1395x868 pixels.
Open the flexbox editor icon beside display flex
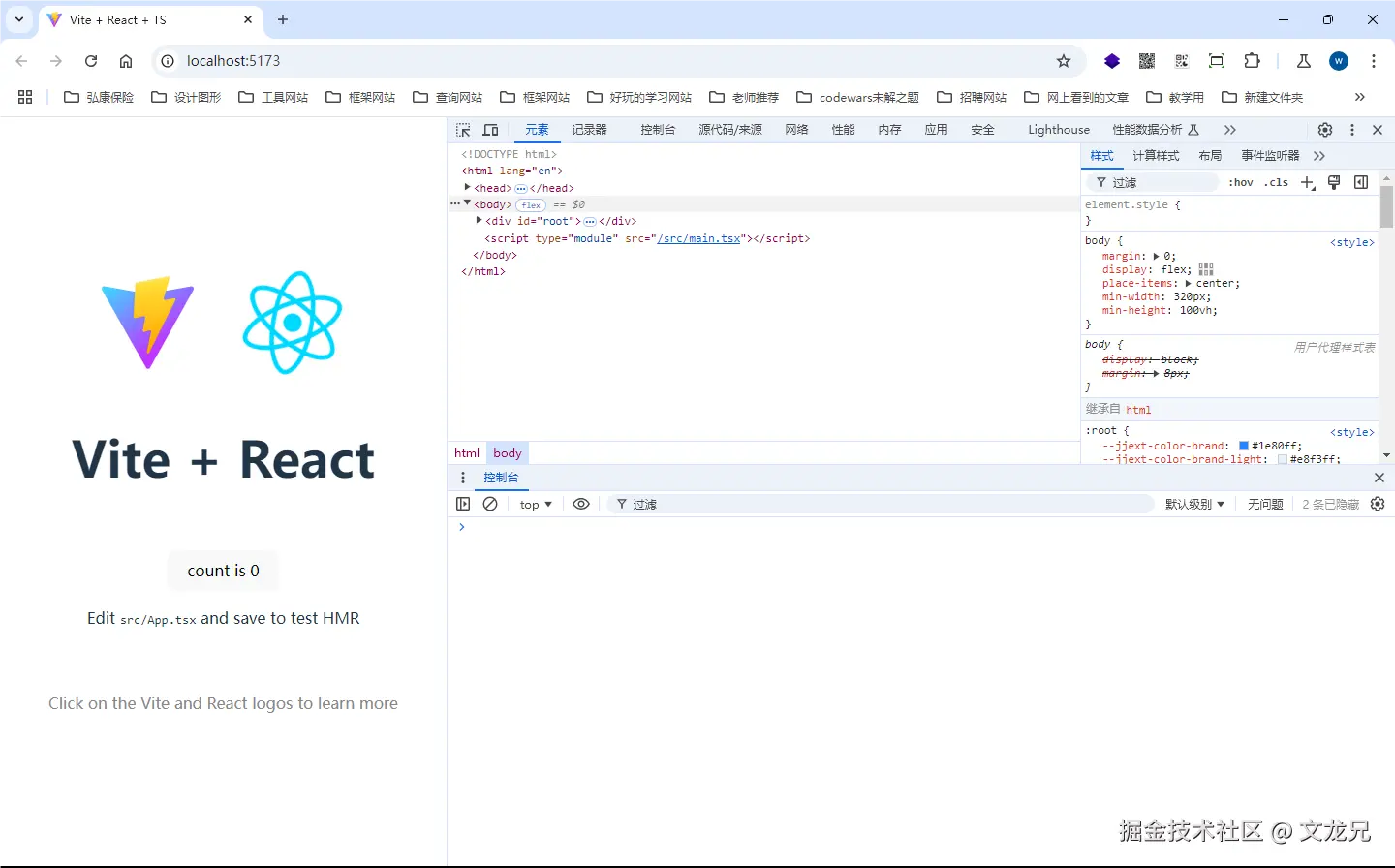pos(1206,269)
